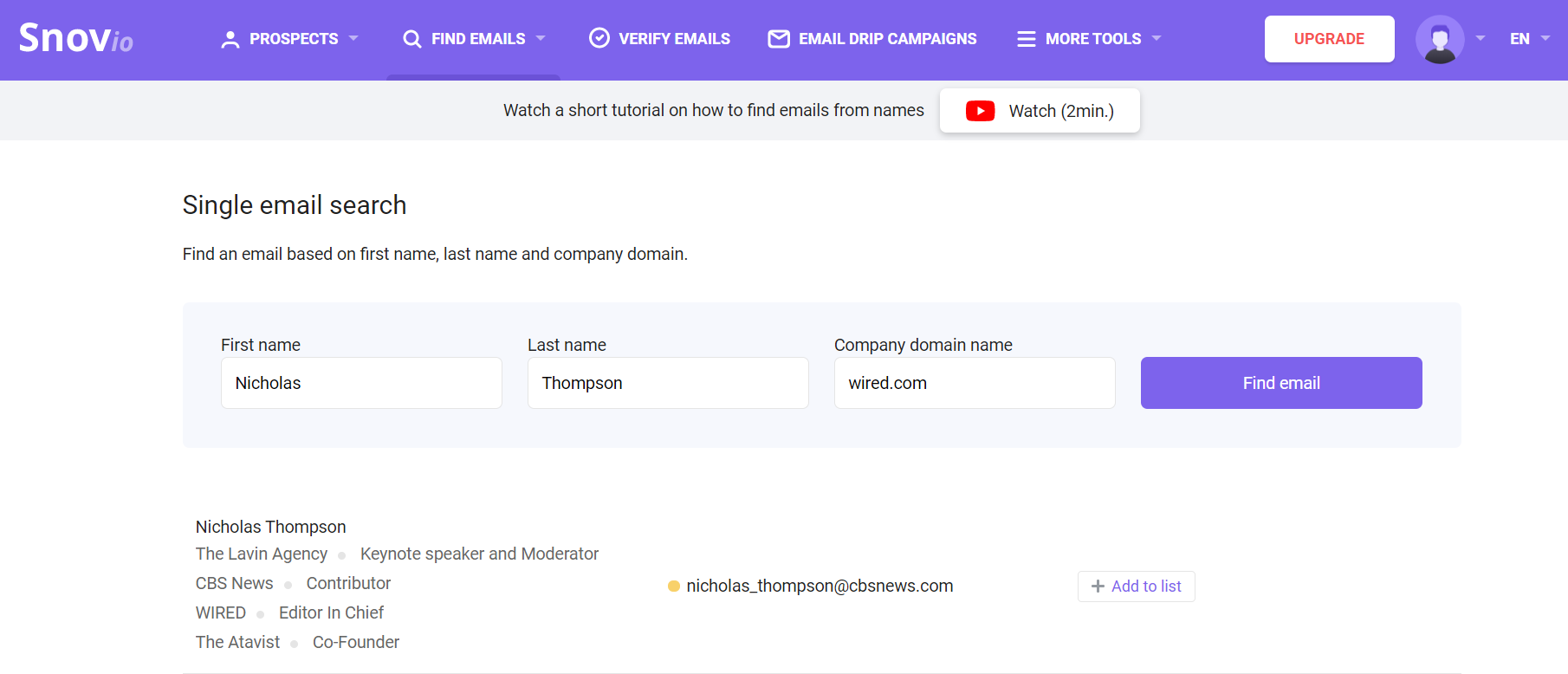Click the More Tools hamburger icon
This screenshot has width=1568, height=674.
(x=1027, y=39)
